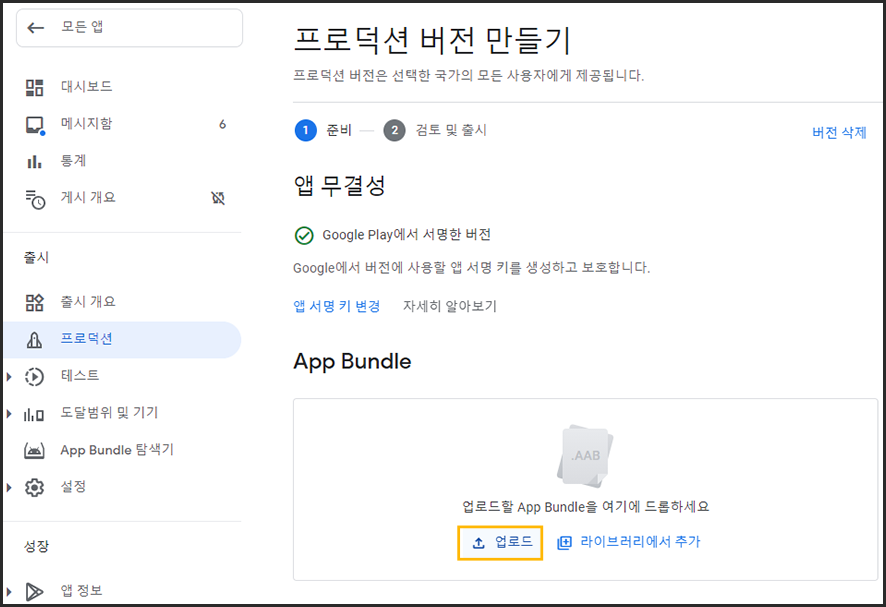886x607 pixels.
Task: Click the 업로드 upload button
Action: click(501, 542)
